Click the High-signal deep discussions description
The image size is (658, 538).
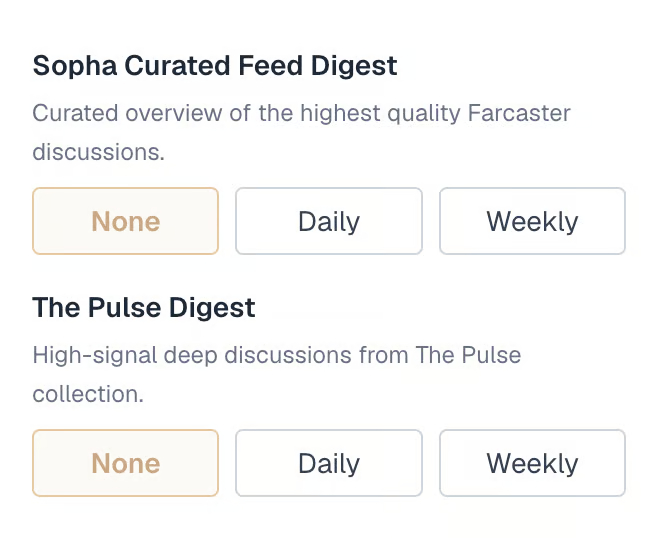pyautogui.click(x=277, y=374)
